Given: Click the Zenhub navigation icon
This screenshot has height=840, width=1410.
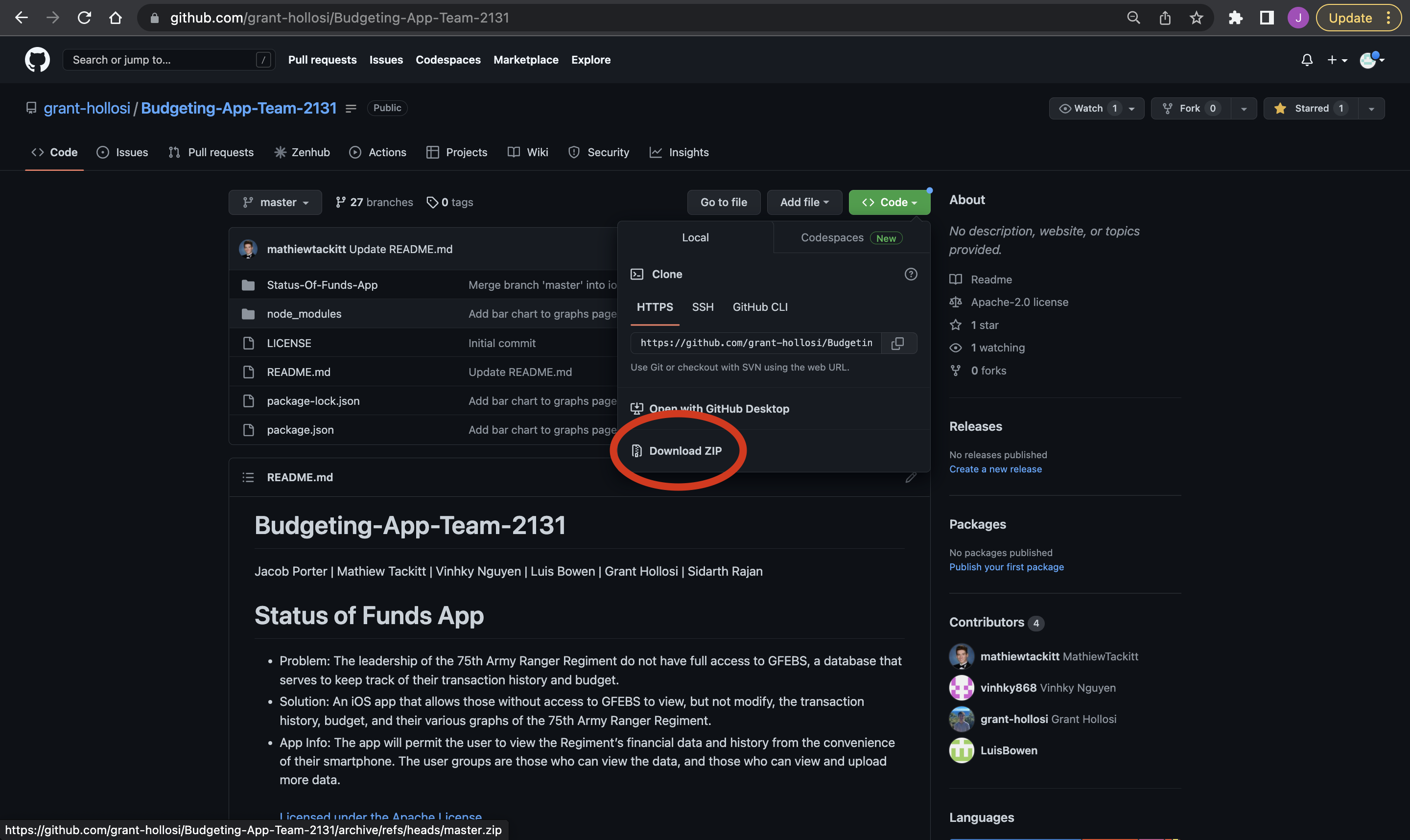Looking at the screenshot, I should tap(280, 152).
